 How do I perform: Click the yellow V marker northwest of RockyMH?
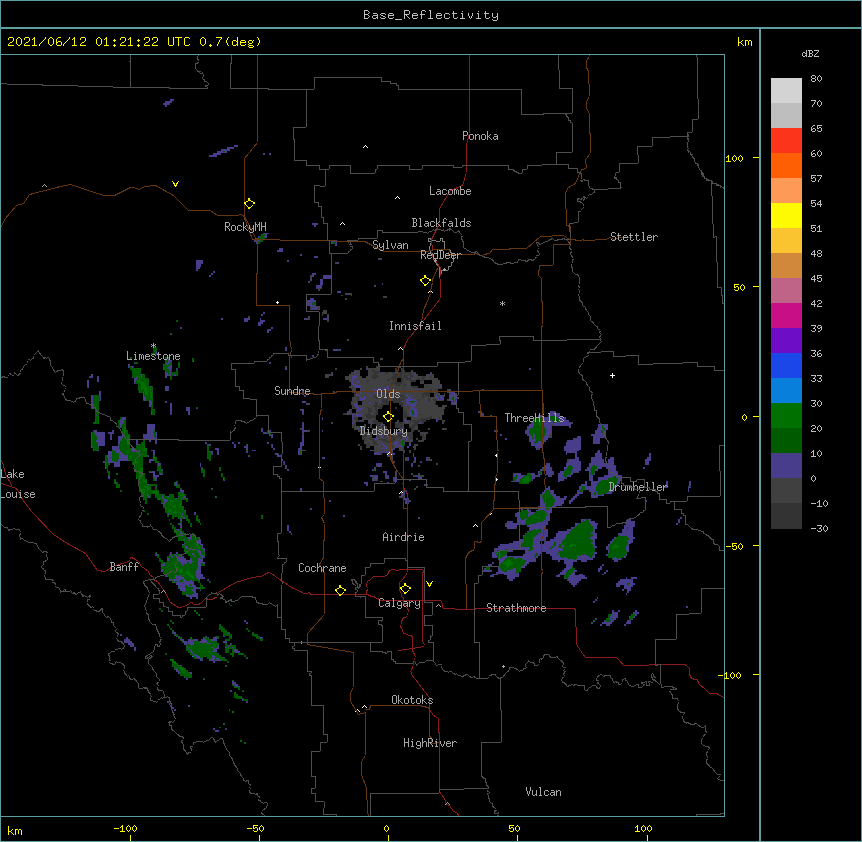click(175, 184)
